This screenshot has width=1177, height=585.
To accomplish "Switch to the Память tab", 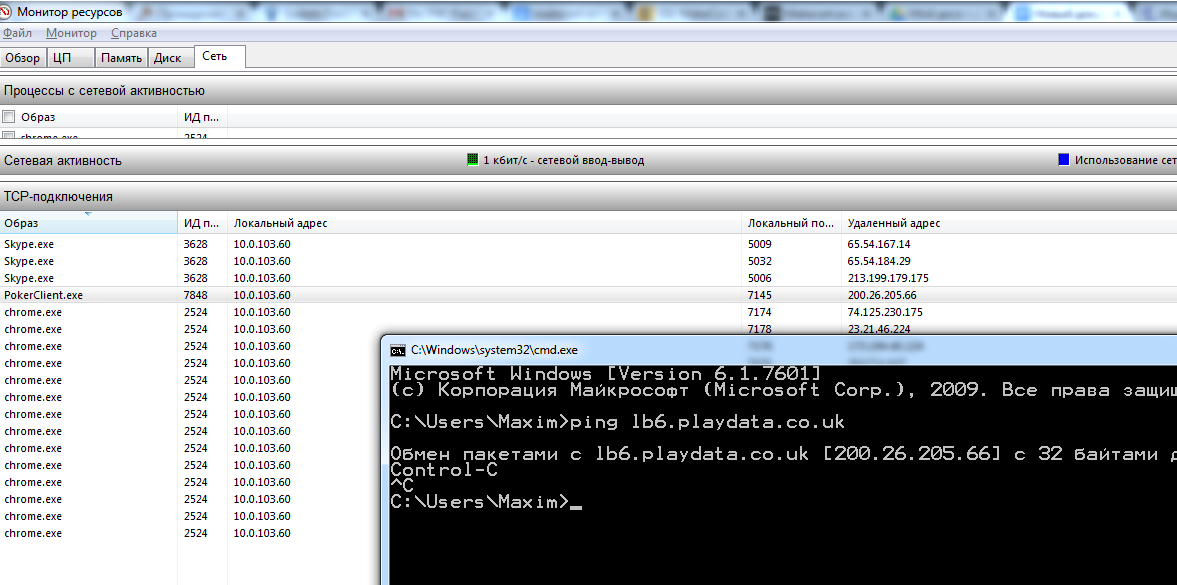I will pyautogui.click(x=122, y=58).
